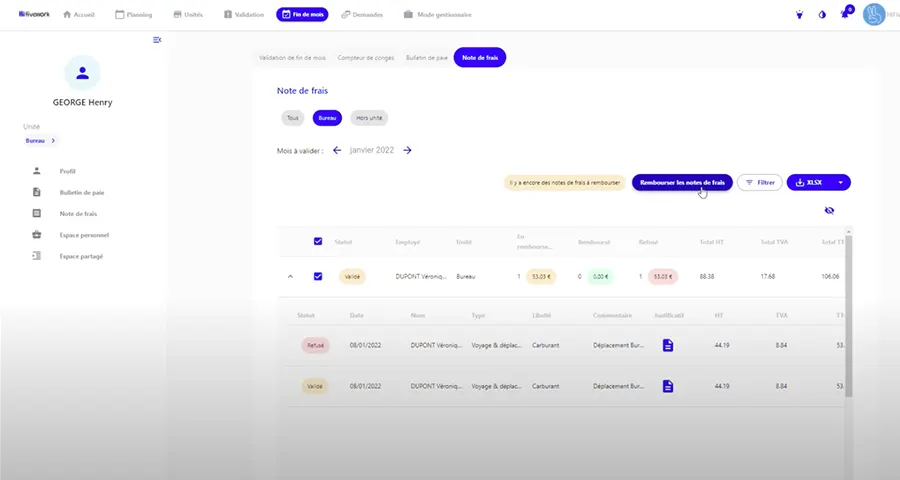The height and width of the screenshot is (480, 900).
Task: Go to previous month arrow
Action: tap(337, 150)
